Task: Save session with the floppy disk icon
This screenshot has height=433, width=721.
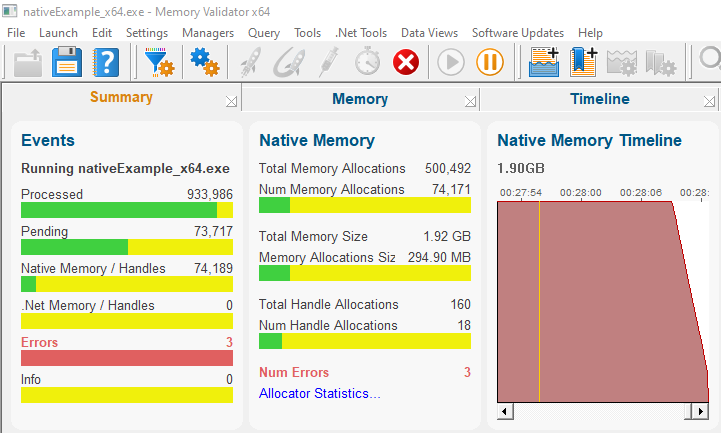Action: coord(67,62)
